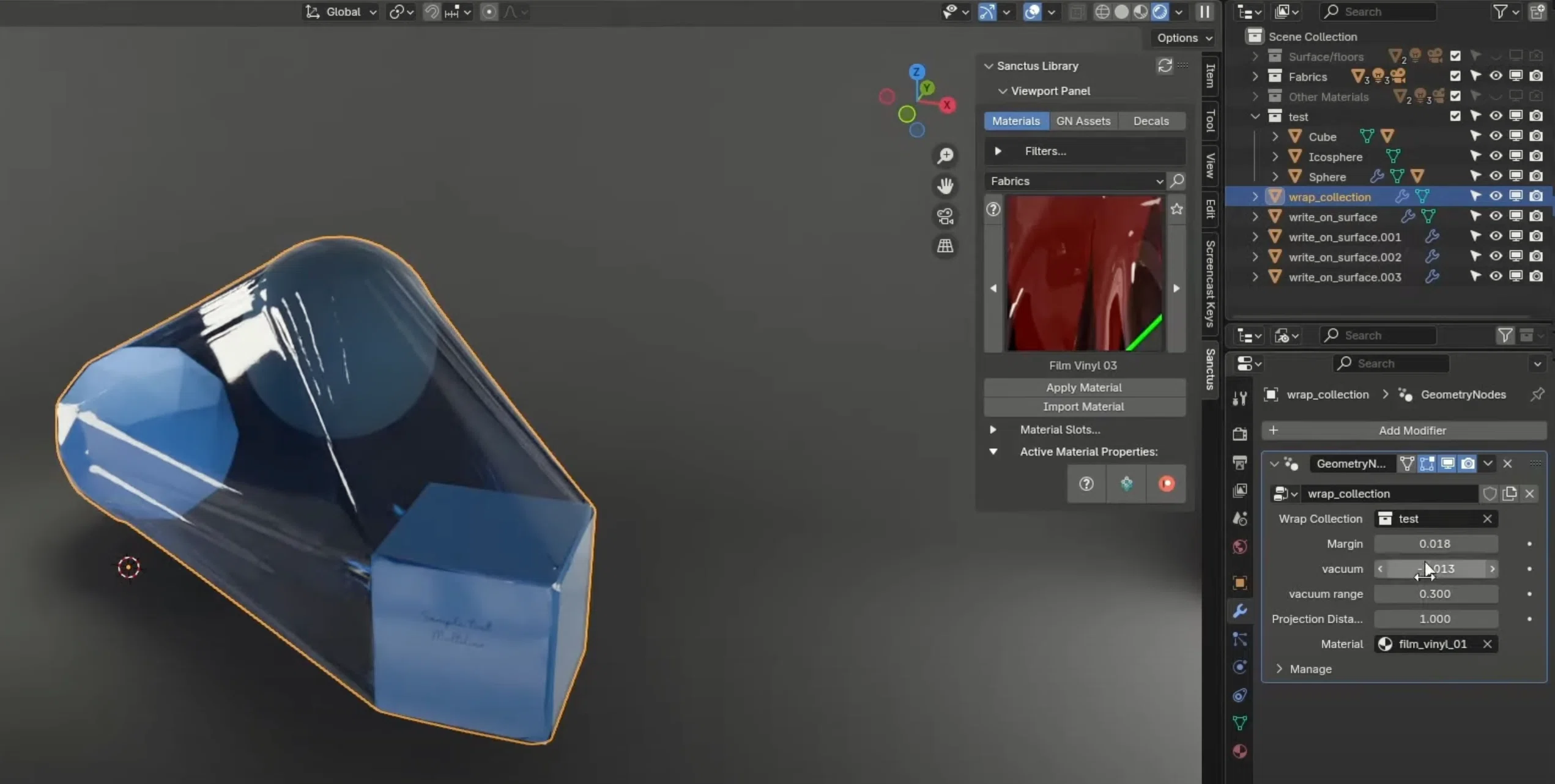The width and height of the screenshot is (1555, 784).
Task: Open the viewport Options button
Action: [x=1183, y=38]
